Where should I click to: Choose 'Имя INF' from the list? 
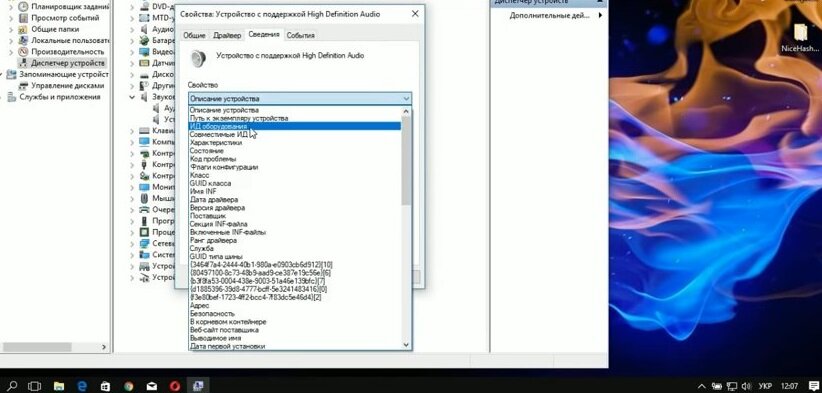pos(295,191)
